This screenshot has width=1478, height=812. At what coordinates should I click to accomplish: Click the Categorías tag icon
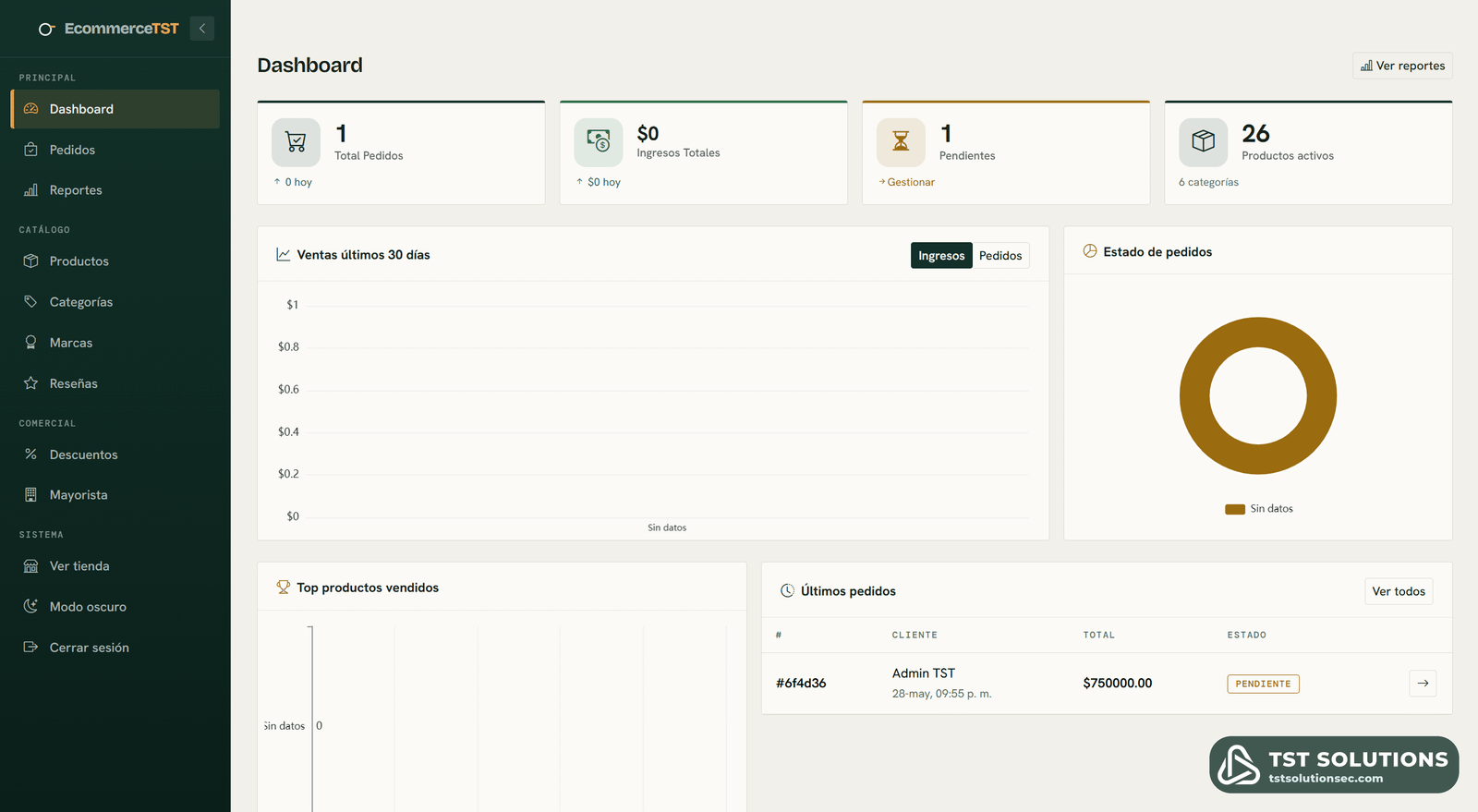[x=30, y=302]
